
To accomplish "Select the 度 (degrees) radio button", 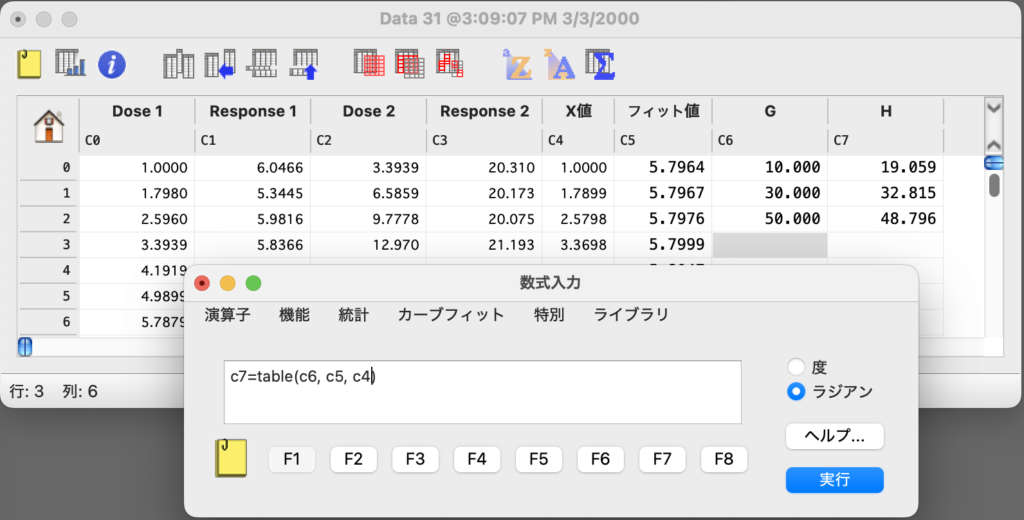I will point(797,368).
